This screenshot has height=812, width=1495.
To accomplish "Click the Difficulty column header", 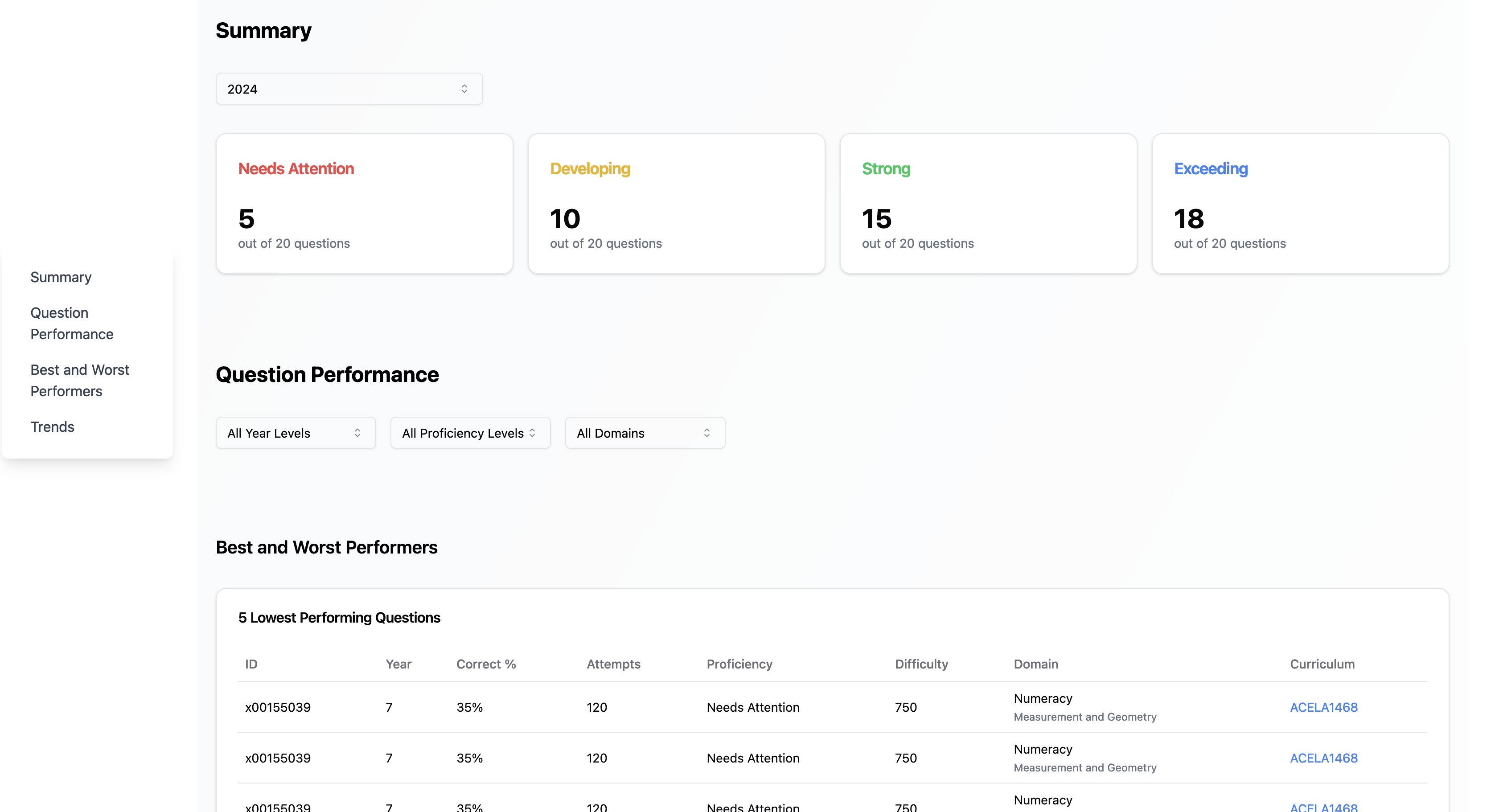I will 921,664.
